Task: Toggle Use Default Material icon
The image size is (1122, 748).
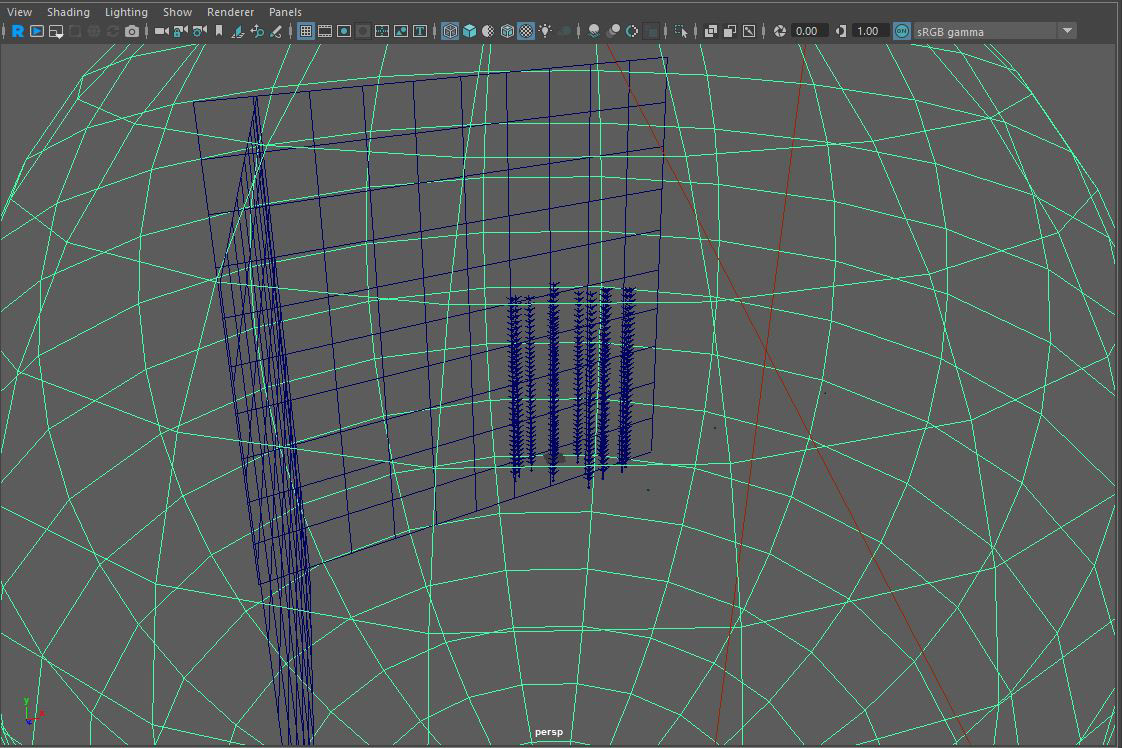Action: [x=488, y=31]
